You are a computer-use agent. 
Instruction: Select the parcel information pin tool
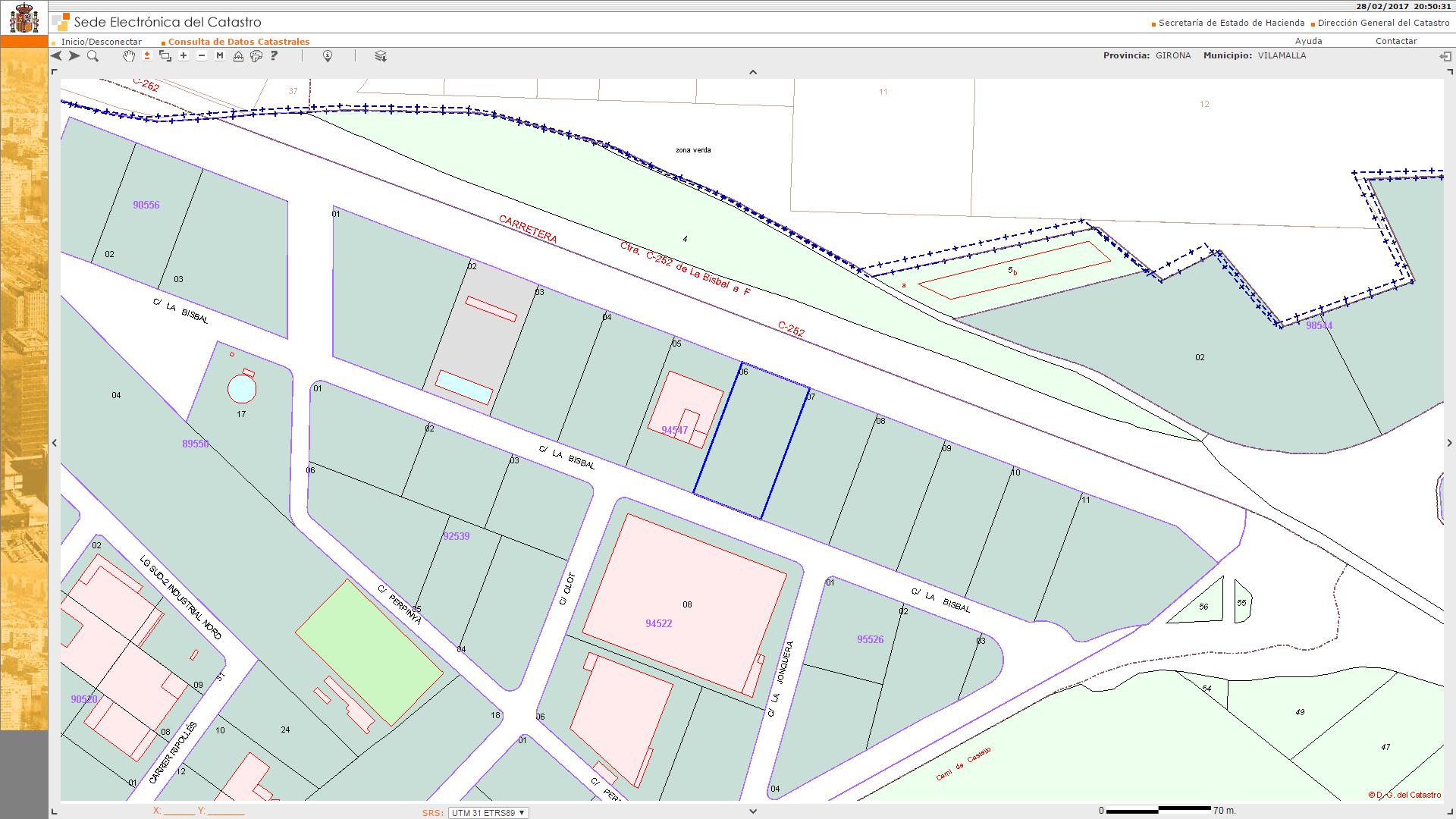328,56
